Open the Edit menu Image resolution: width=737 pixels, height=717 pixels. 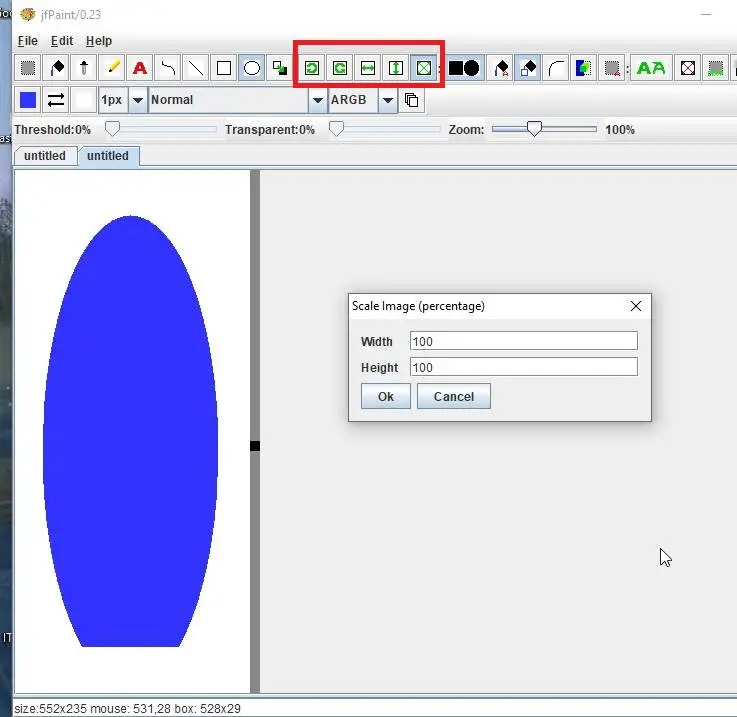62,41
